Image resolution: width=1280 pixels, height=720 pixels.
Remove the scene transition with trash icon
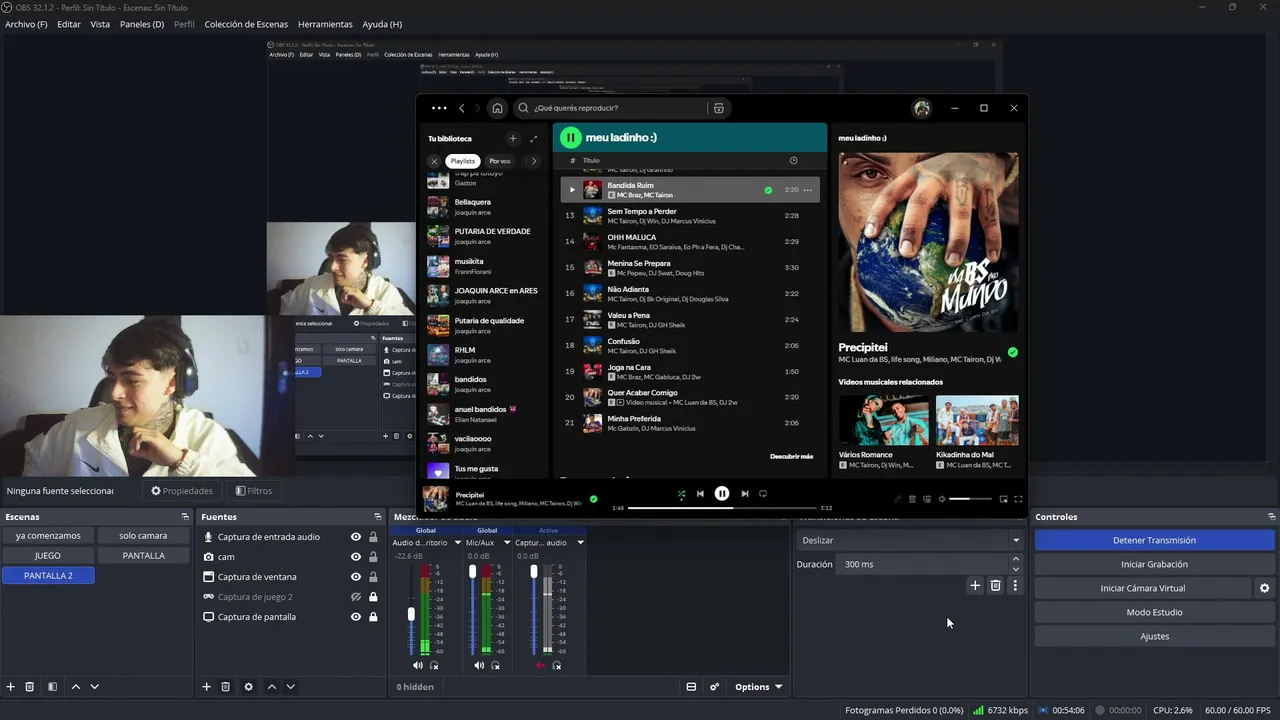coord(995,586)
